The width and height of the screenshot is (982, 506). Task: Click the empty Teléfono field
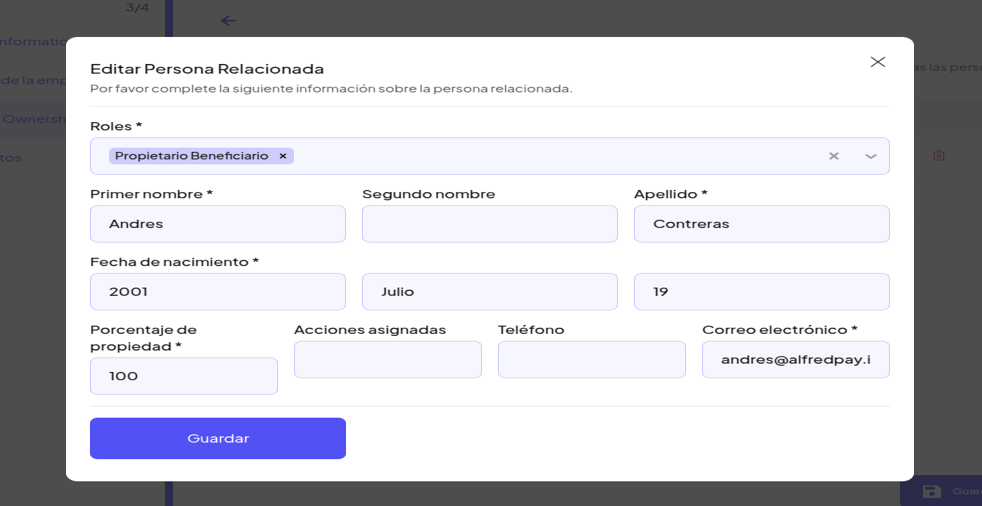(x=592, y=359)
